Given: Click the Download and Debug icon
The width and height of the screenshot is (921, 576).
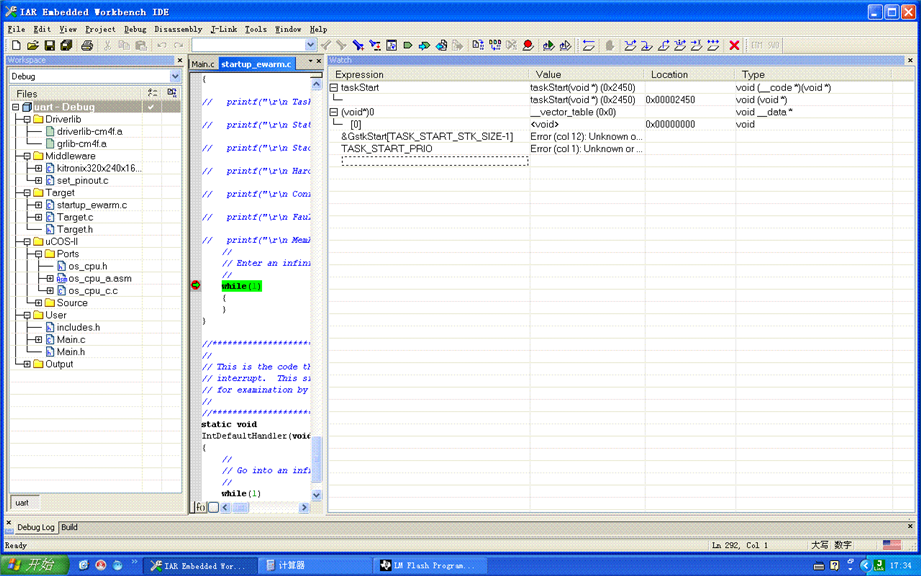Looking at the screenshot, I should click(549, 45).
